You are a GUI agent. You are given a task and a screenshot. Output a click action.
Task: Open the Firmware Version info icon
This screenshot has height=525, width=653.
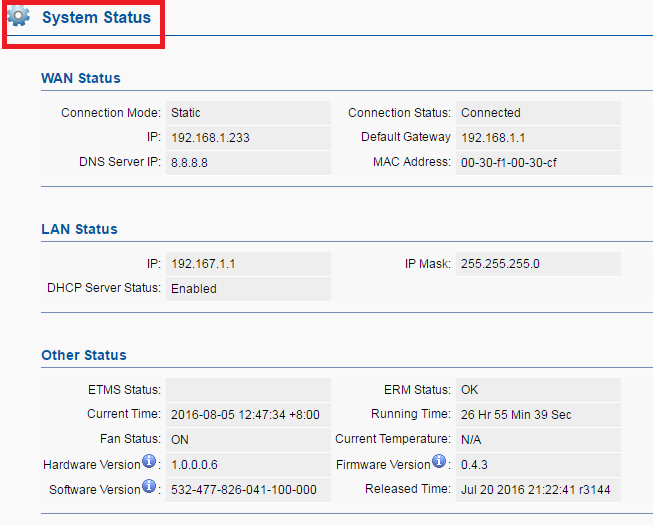tap(439, 461)
